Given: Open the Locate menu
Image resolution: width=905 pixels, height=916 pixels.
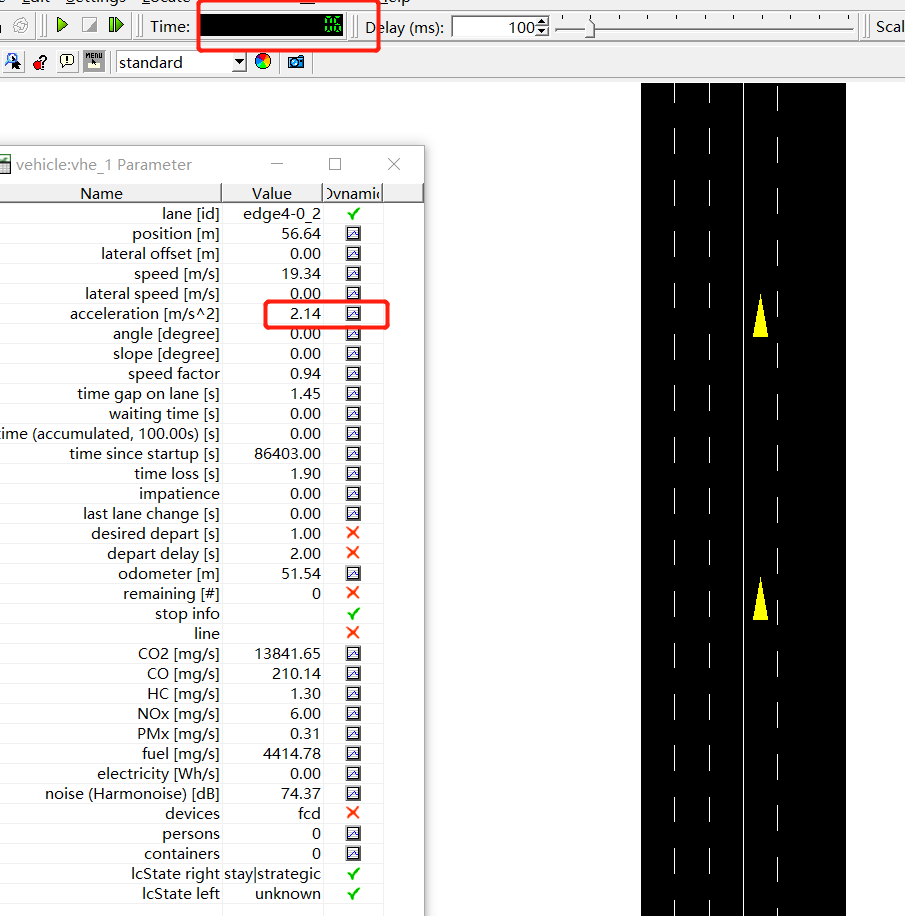Looking at the screenshot, I should pyautogui.click(x=163, y=2).
